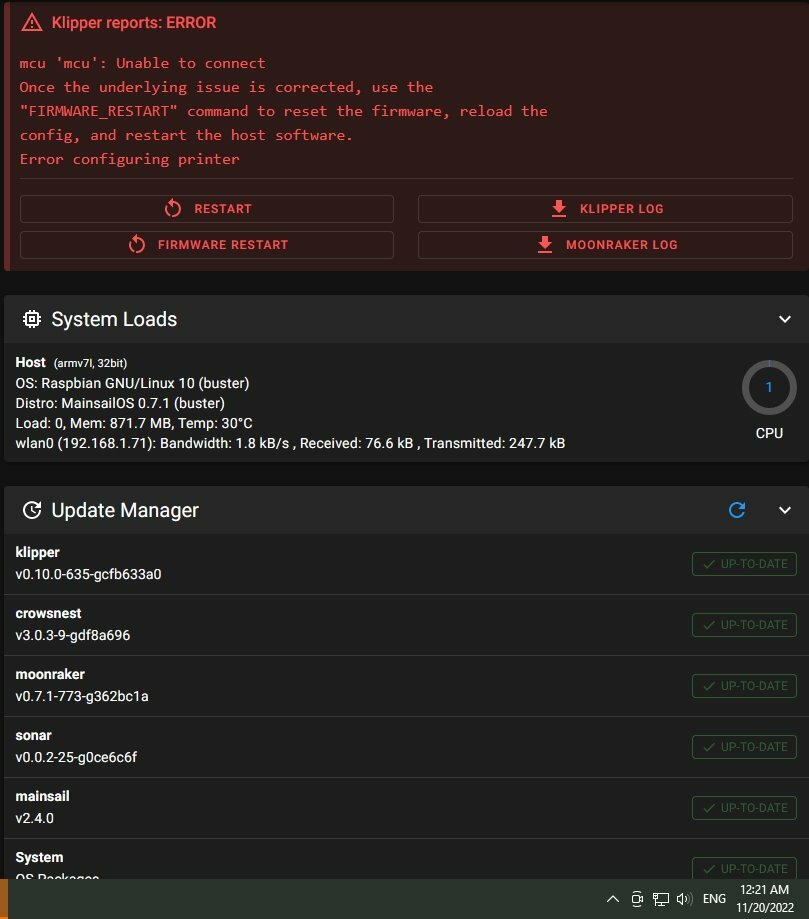809x919 pixels.
Task: Click the Klipper error warning triangle icon
Action: (x=32, y=23)
